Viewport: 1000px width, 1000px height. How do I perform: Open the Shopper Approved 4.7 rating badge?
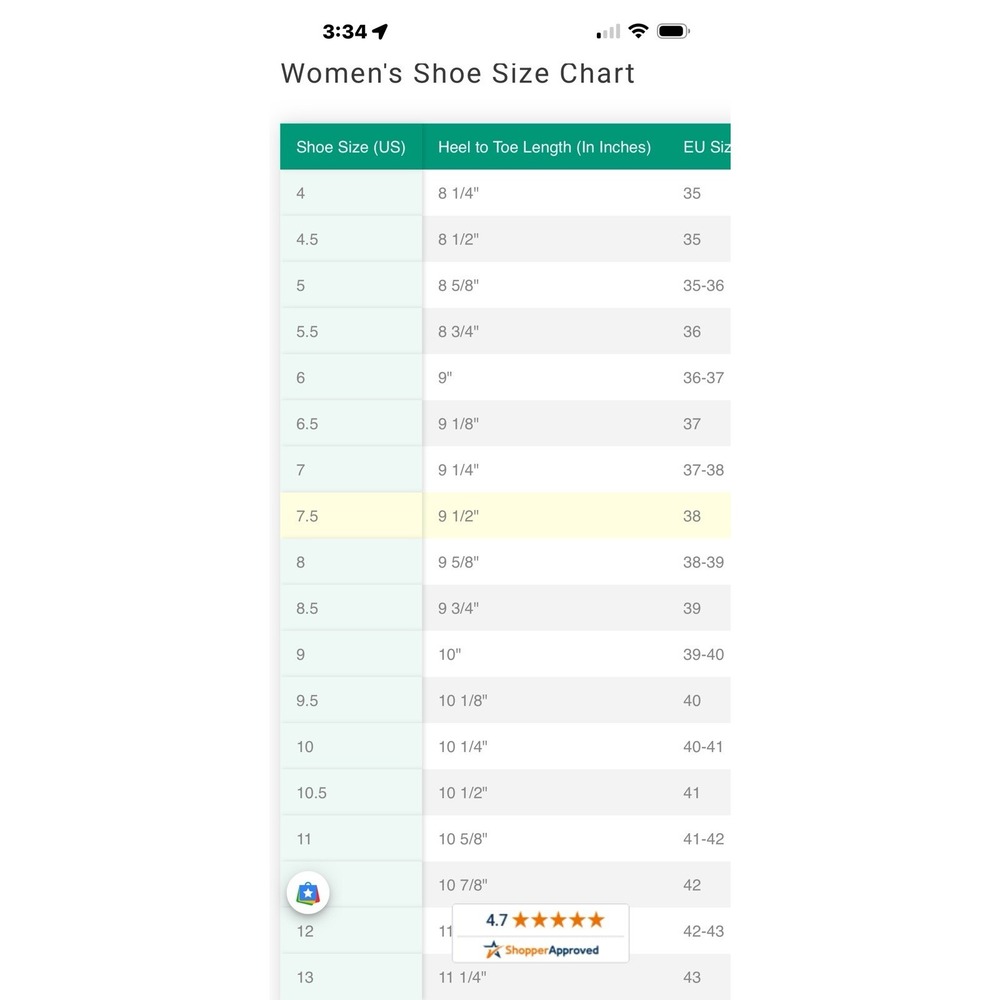[541, 933]
